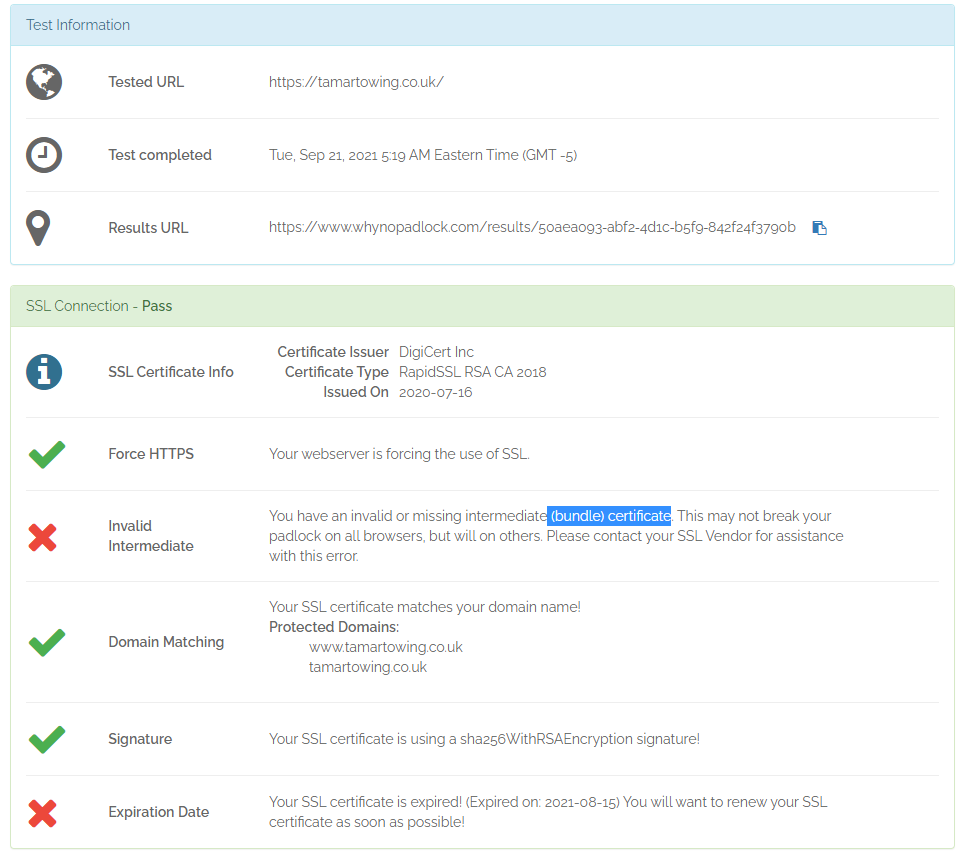970x864 pixels.
Task: Click the 'Certificate Type' field label
Action: 337,372
